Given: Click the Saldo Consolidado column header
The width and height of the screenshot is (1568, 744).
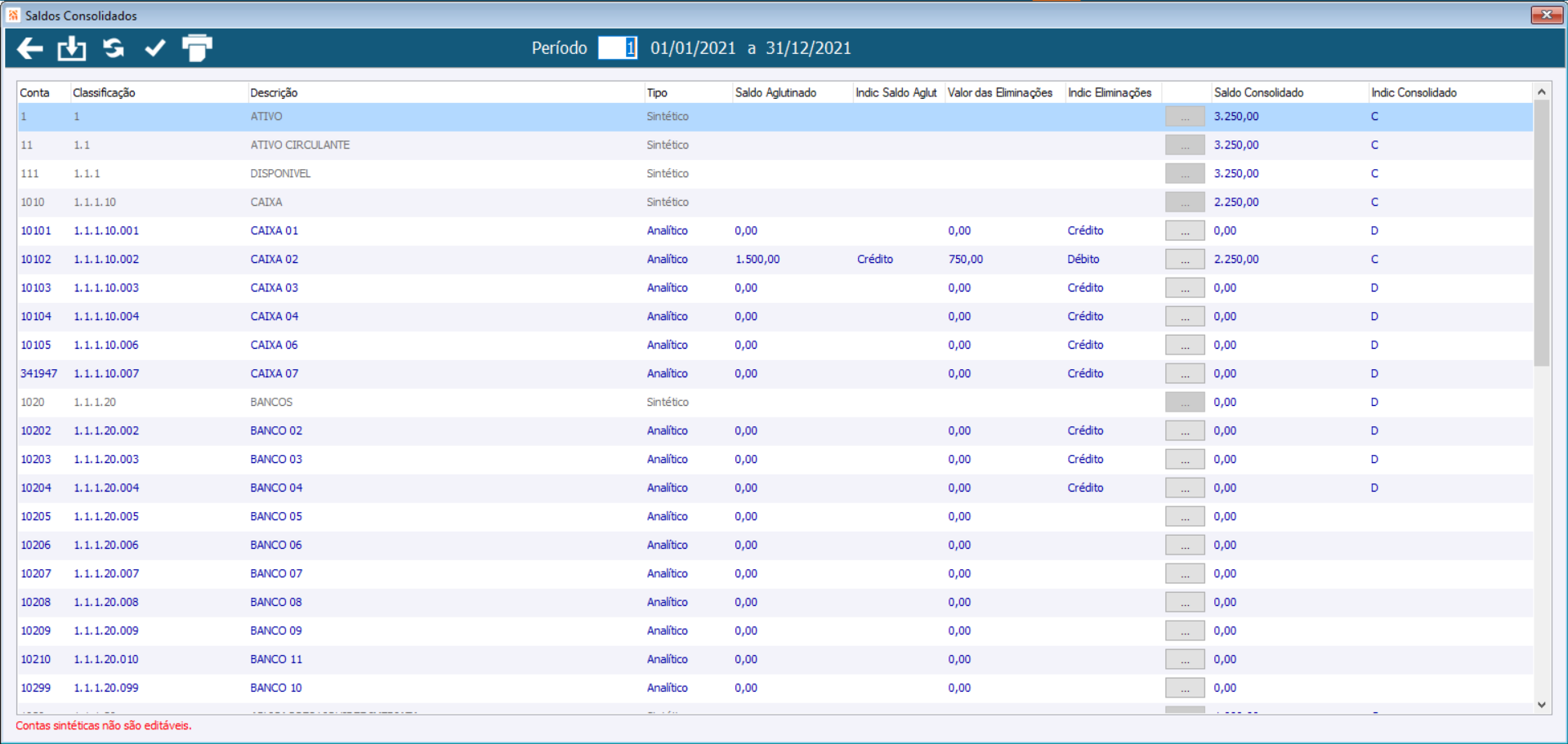Looking at the screenshot, I should [x=1258, y=92].
